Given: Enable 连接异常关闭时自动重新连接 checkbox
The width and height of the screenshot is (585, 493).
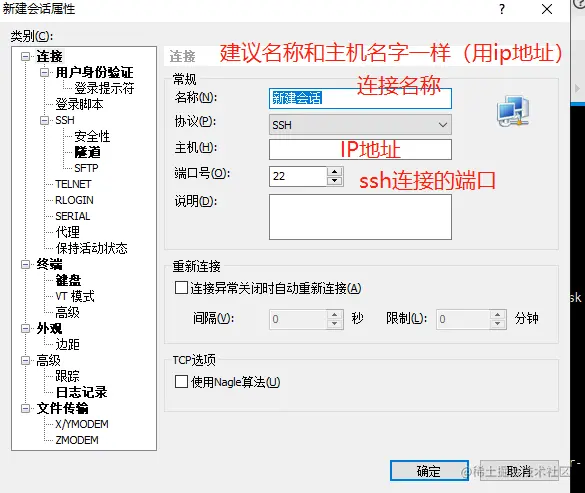Looking at the screenshot, I should point(181,288).
